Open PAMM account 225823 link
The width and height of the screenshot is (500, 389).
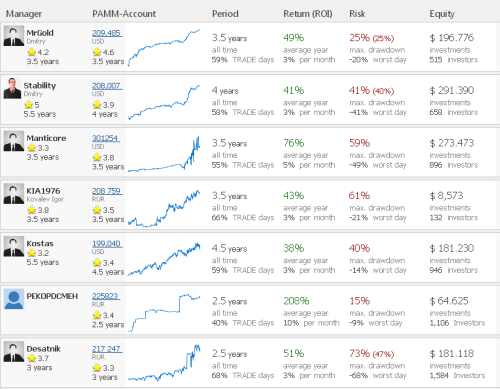click(x=106, y=296)
